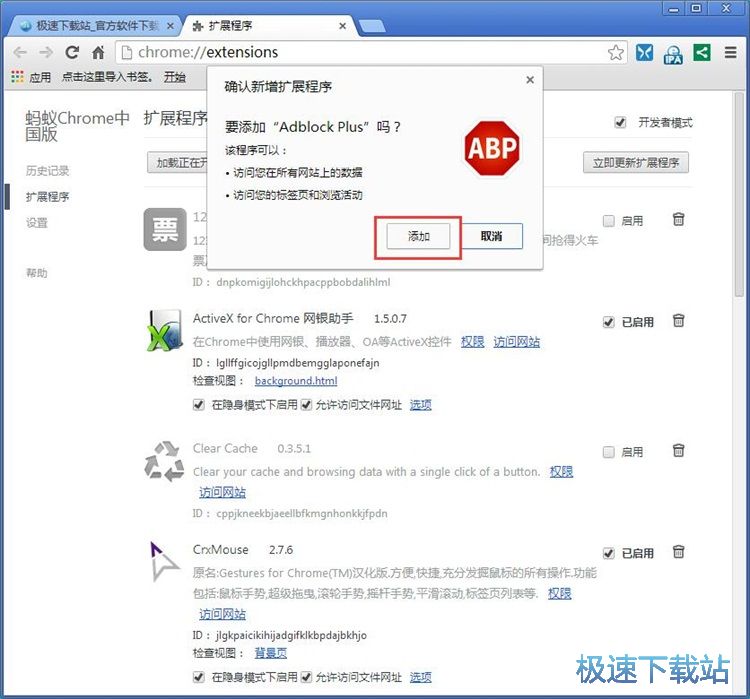The width and height of the screenshot is (750, 699).
Task: Click the browser forward arrow
Action: click(46, 52)
